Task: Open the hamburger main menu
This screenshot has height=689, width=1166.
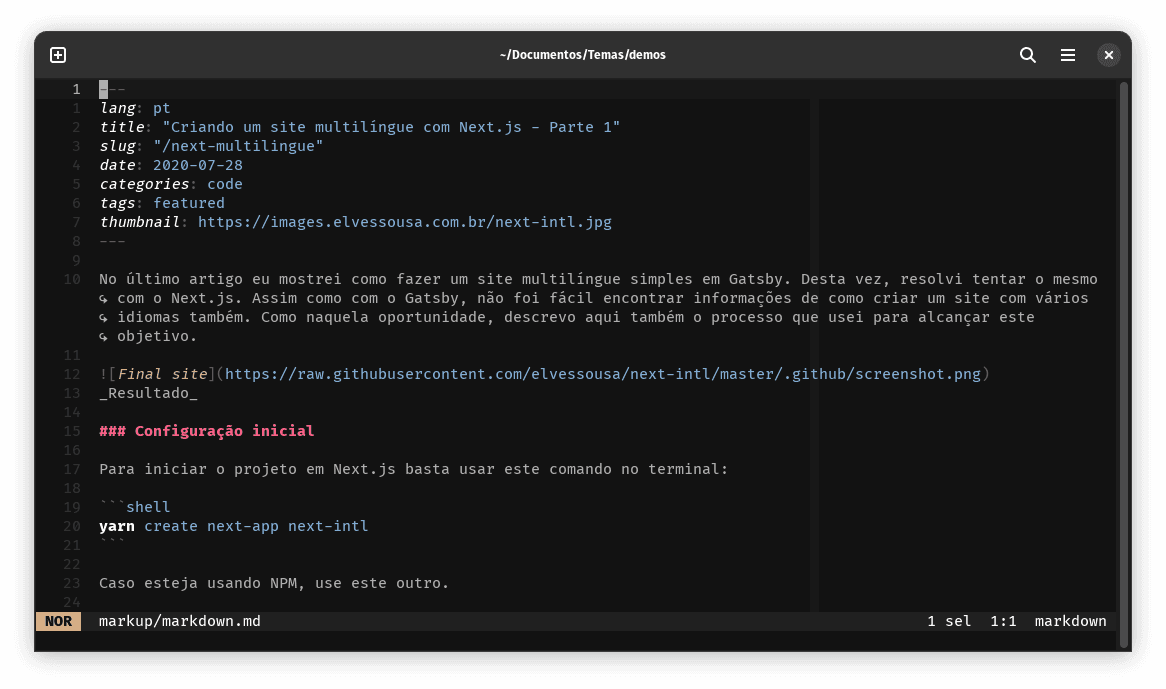Action: tap(1068, 55)
